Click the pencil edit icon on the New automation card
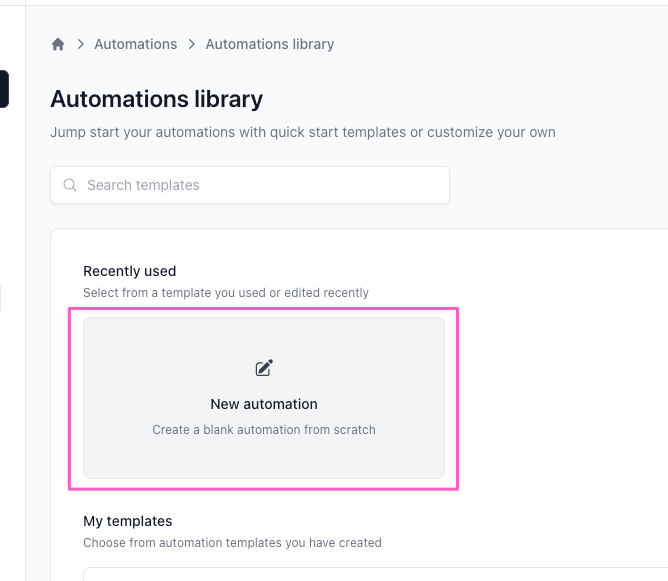 point(264,368)
